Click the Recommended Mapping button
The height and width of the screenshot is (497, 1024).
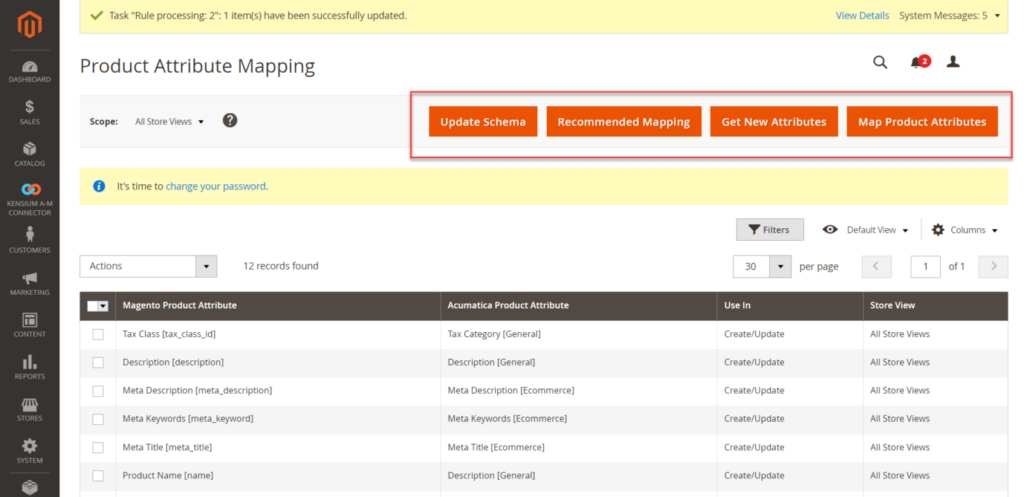point(624,121)
